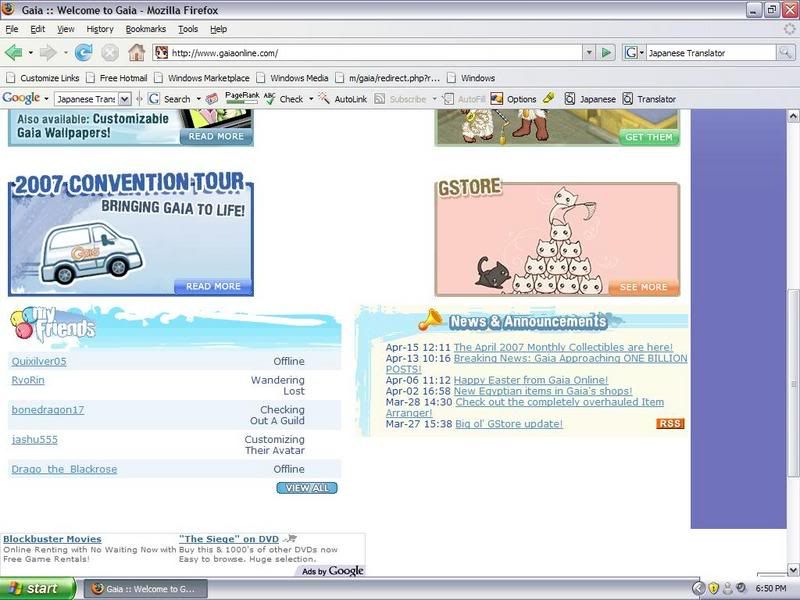Click the Translator search-word button
Screen dimensions: 800x600
pyautogui.click(x=649, y=99)
